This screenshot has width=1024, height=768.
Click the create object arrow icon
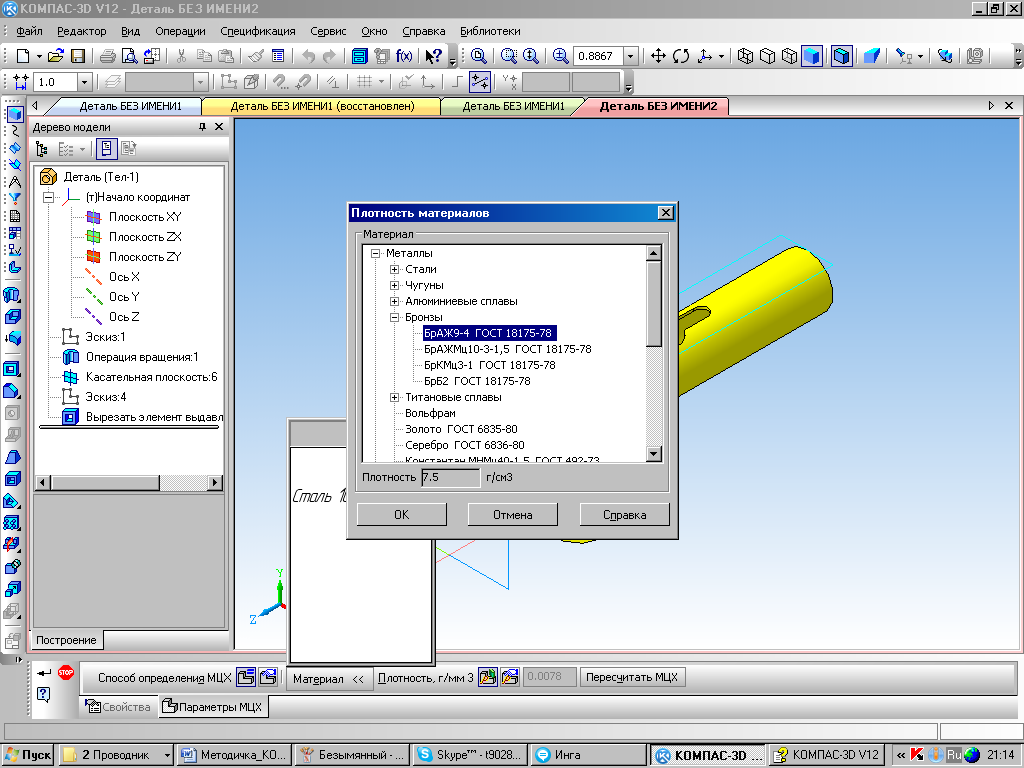pos(44,673)
